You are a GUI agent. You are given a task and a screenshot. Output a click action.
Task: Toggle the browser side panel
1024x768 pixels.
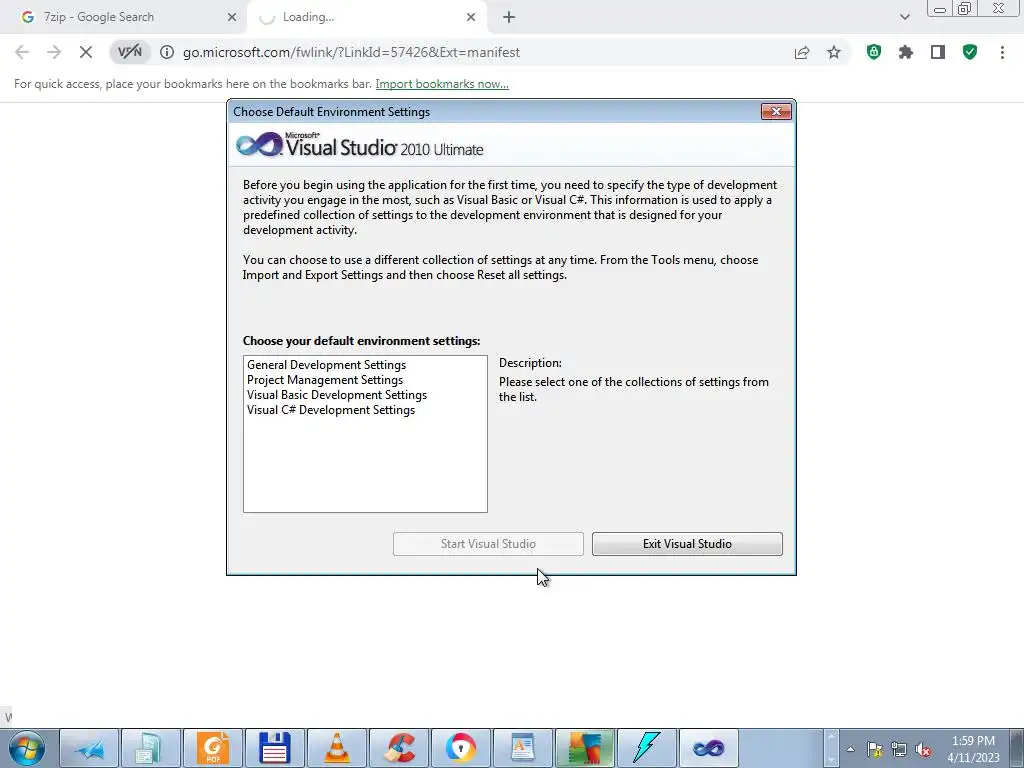938,52
